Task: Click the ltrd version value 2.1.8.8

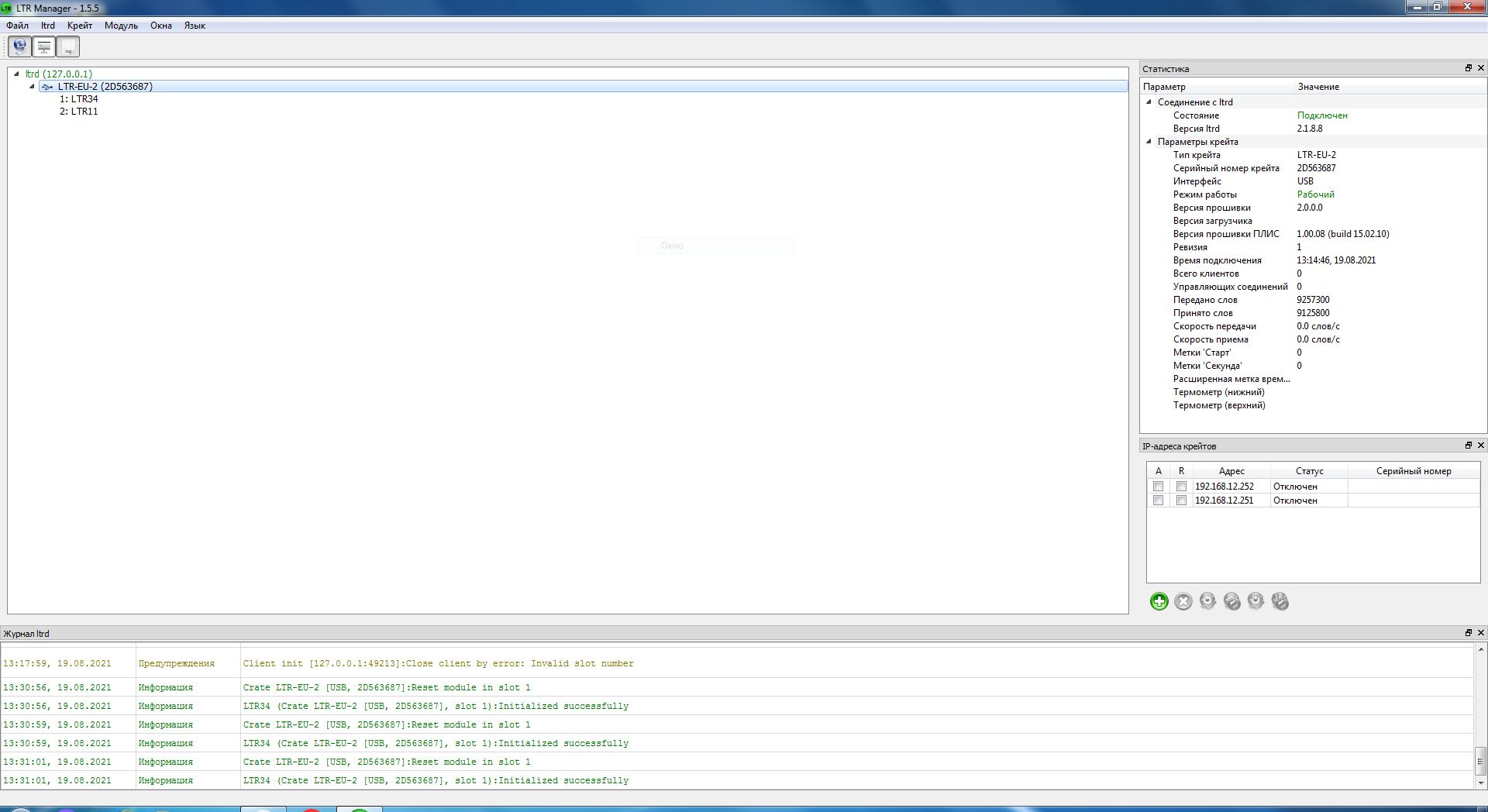Action: [1310, 129]
